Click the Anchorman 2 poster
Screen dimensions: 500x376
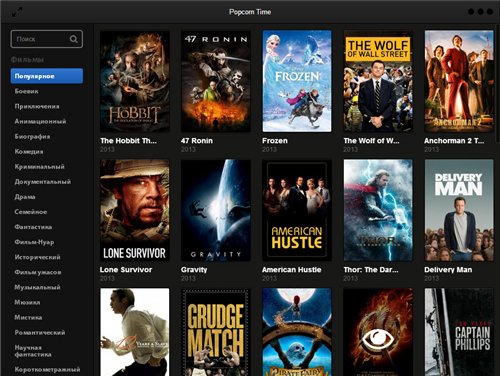click(x=459, y=81)
